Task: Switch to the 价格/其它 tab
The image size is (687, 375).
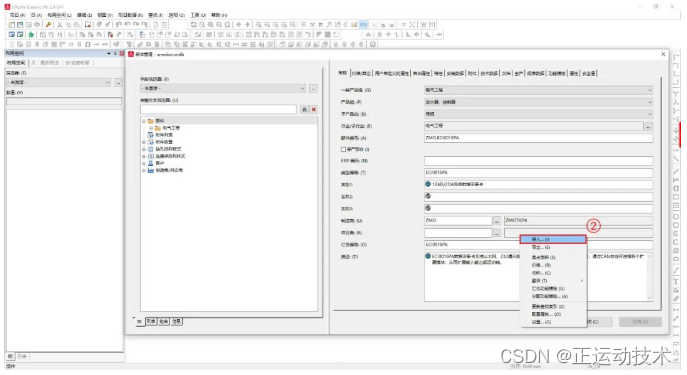Action: 361,74
